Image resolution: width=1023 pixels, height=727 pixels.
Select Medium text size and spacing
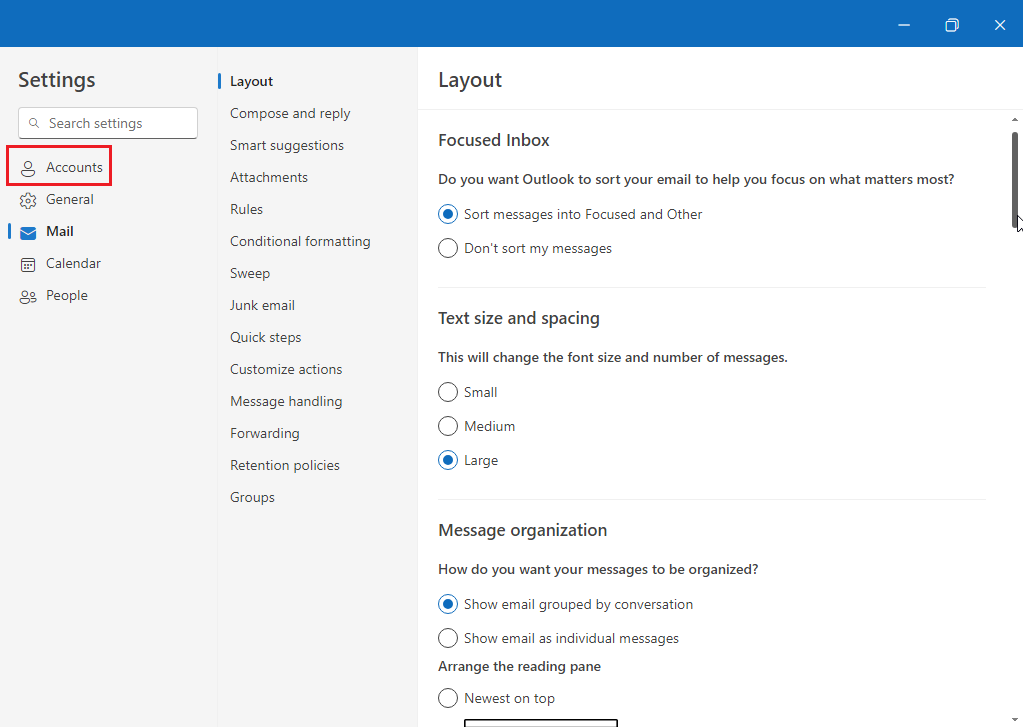pos(448,426)
